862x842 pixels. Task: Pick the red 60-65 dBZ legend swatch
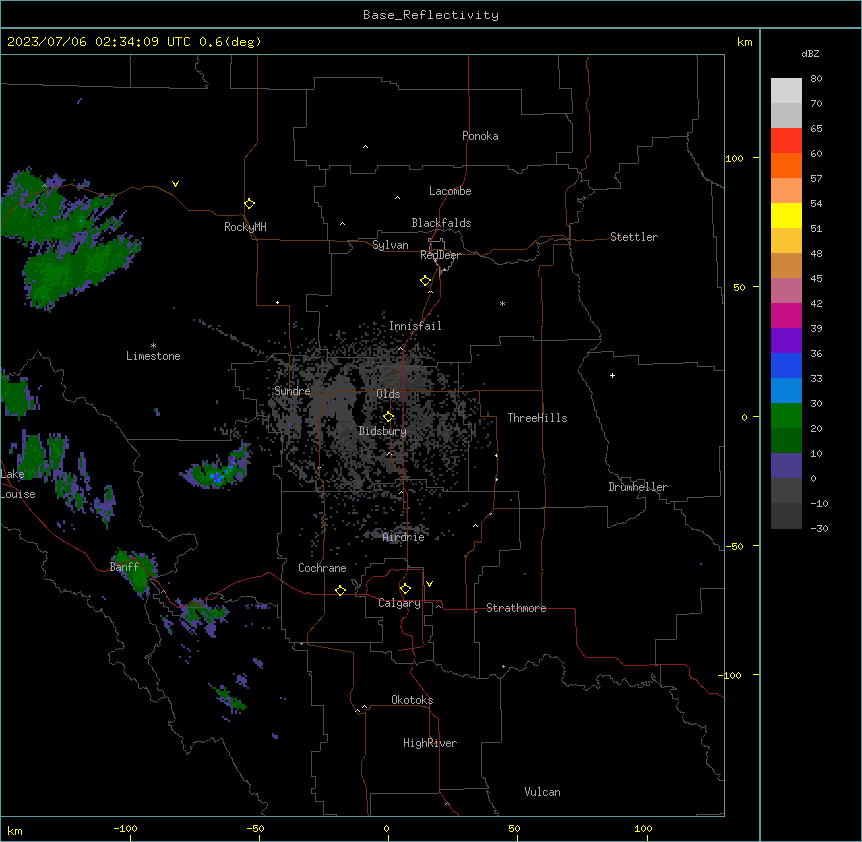coord(786,140)
